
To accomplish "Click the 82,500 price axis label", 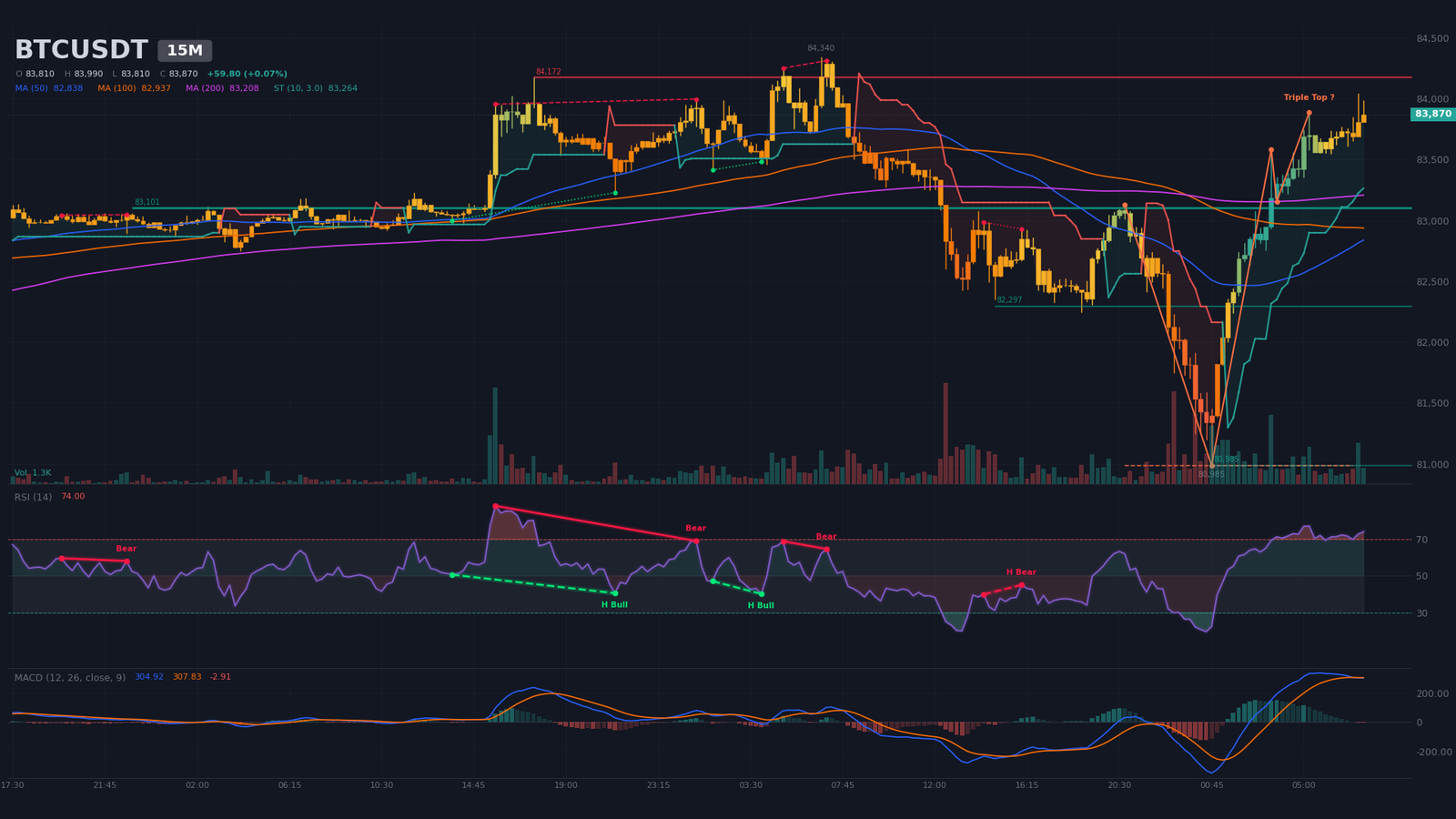I will click(x=1432, y=282).
